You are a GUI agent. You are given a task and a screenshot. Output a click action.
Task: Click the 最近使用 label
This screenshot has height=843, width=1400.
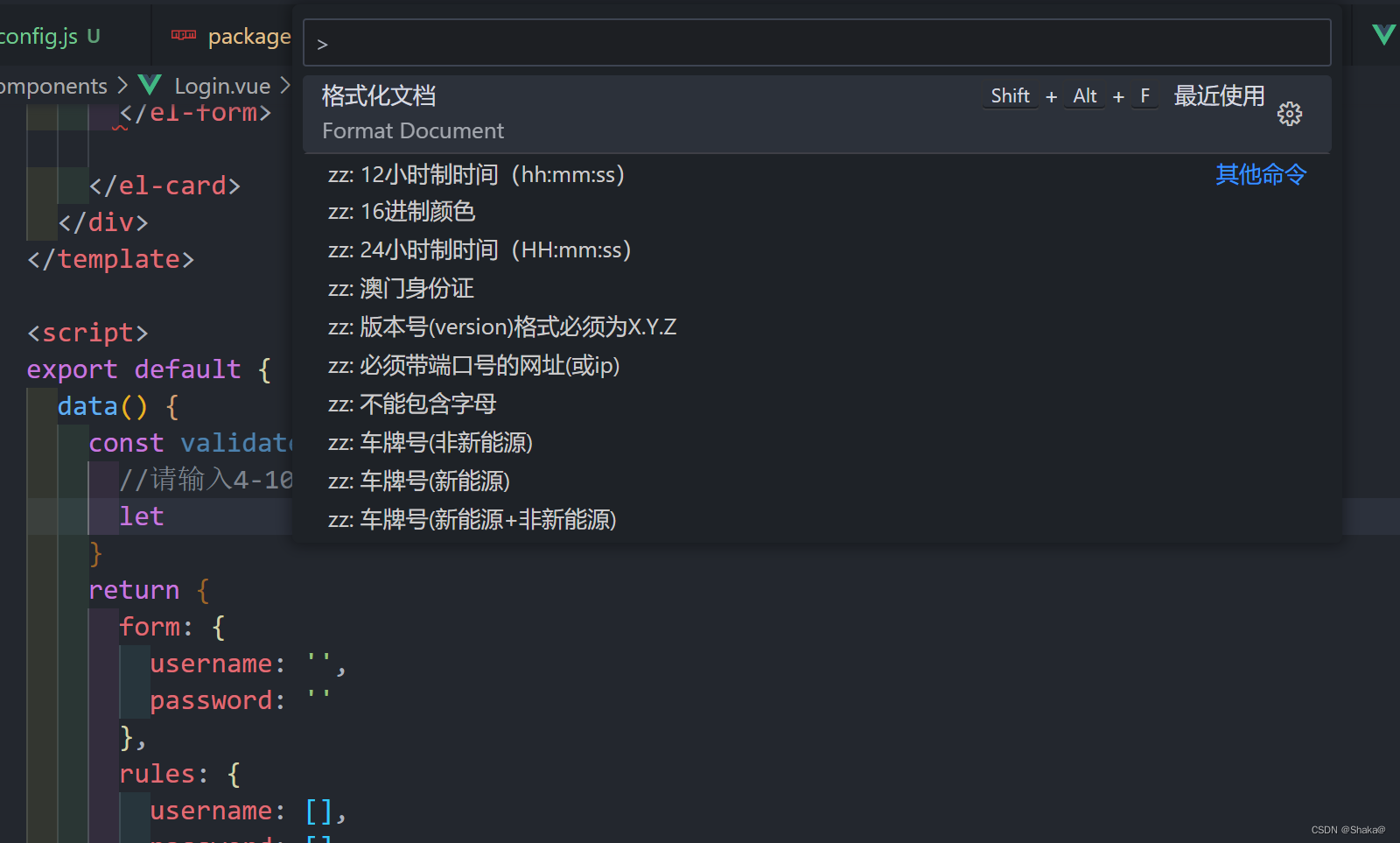[1219, 95]
